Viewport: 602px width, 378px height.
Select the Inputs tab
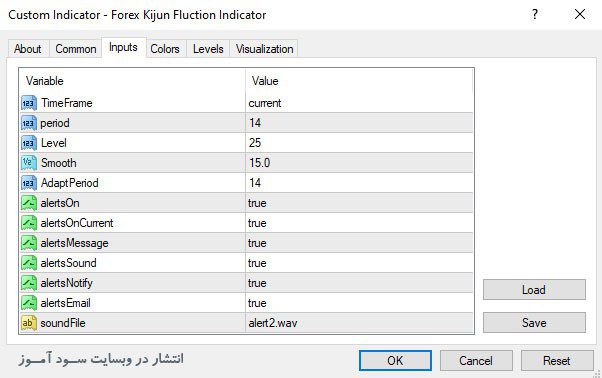(x=123, y=47)
